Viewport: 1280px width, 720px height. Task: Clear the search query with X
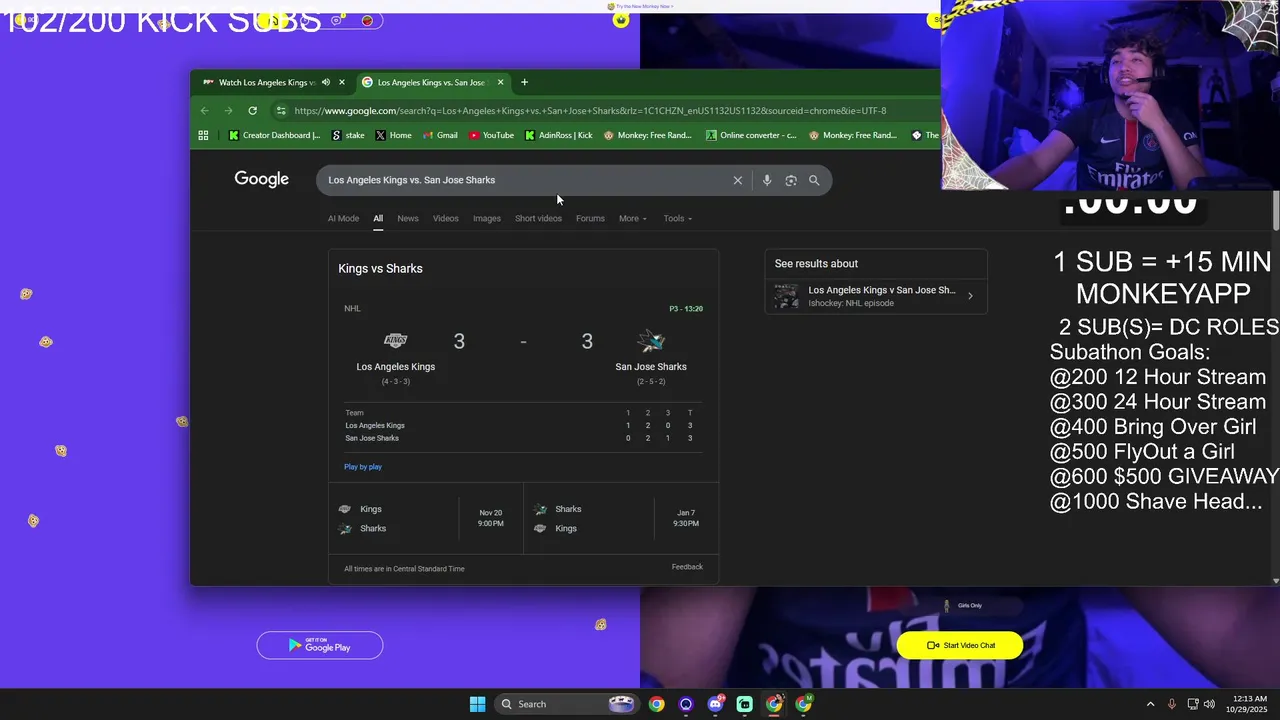738,180
